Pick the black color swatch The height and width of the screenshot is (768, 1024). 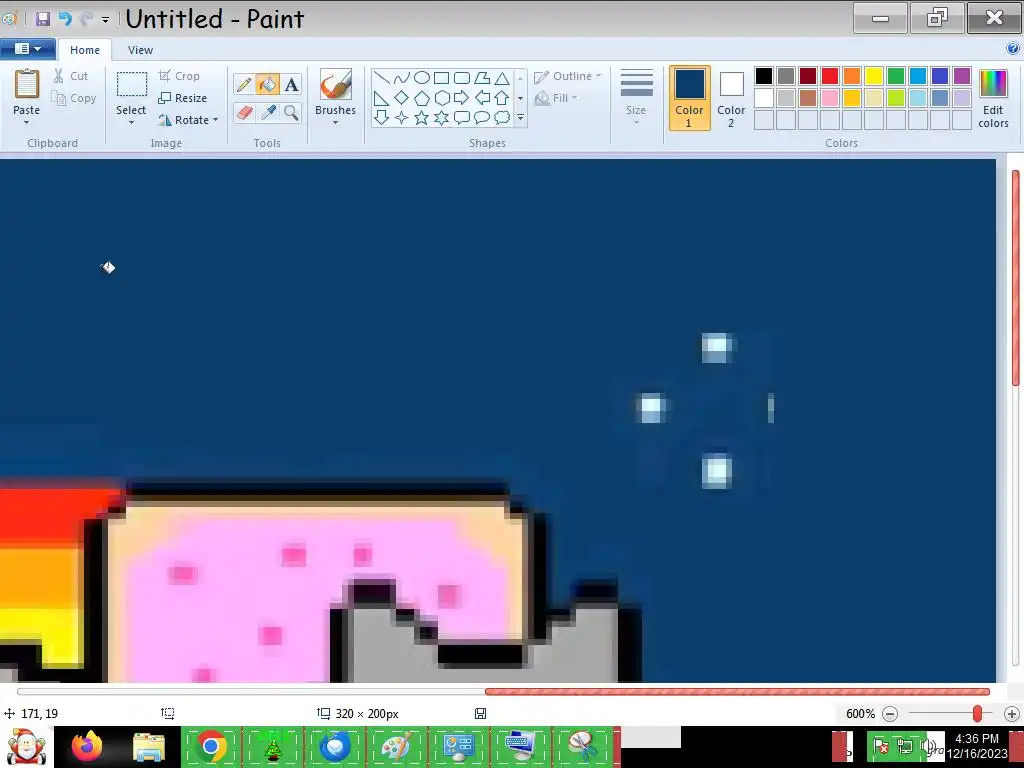point(764,76)
